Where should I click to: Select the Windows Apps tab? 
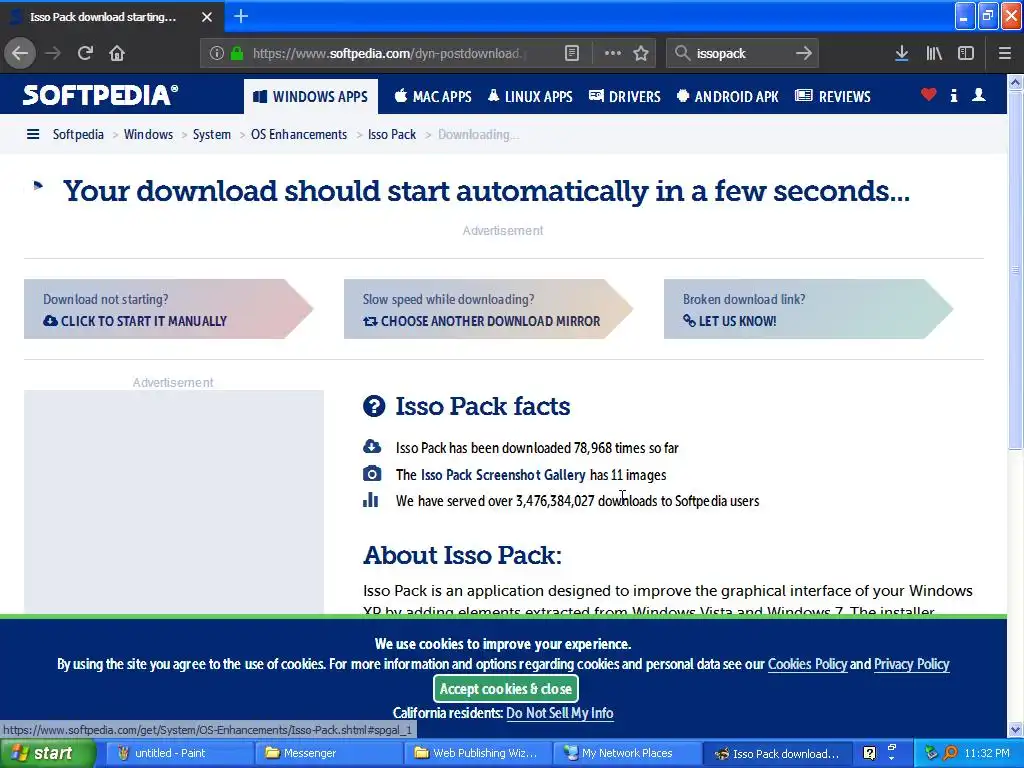(311, 97)
